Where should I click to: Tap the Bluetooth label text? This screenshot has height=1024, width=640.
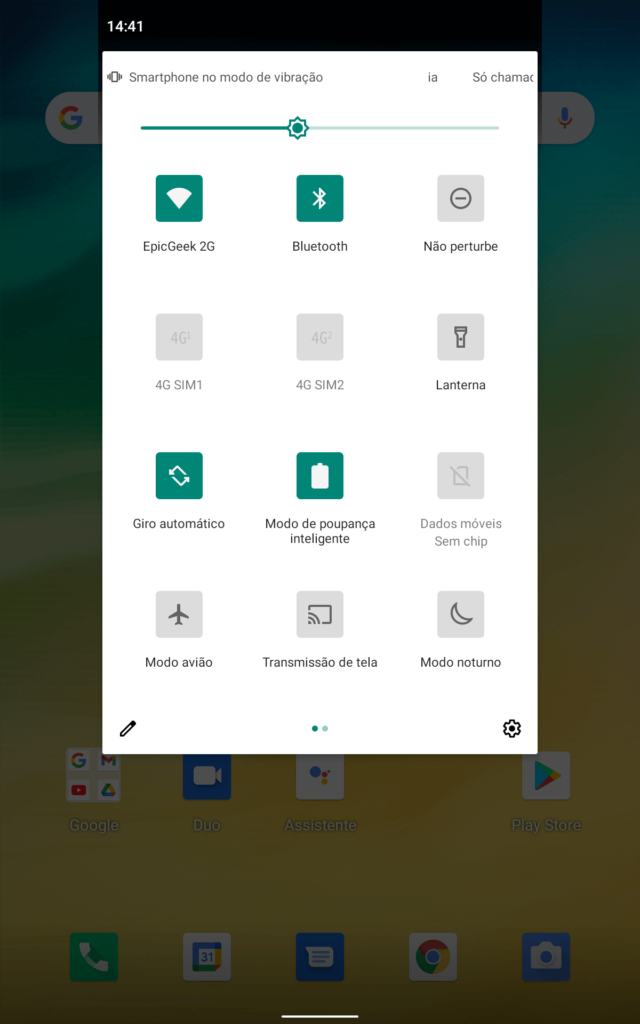pyautogui.click(x=320, y=246)
